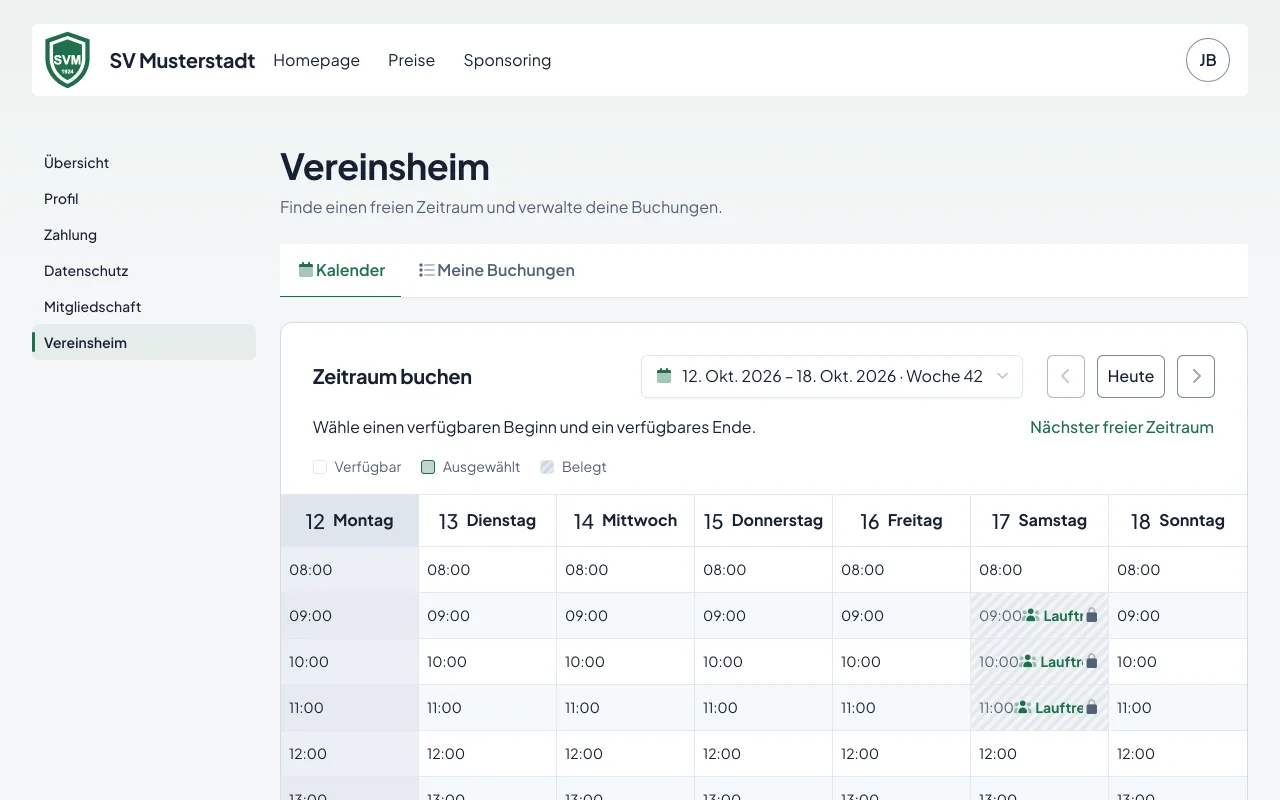Open Sponsoring in top navigation
Screen dimensions: 1280x800
pos(507,60)
